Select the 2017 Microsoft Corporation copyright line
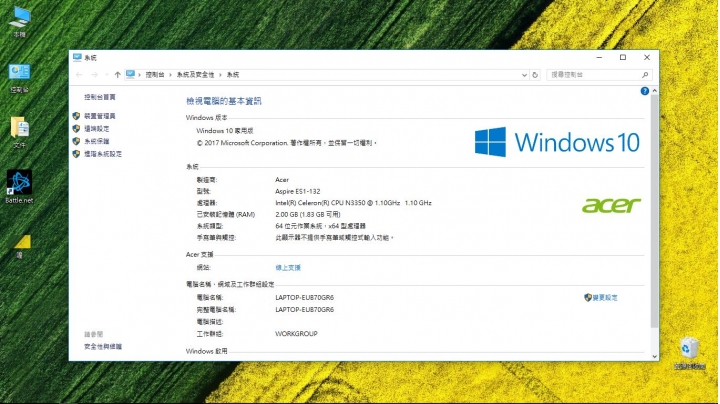Screen dimensions: 720x404 pyautogui.click(x=287, y=143)
